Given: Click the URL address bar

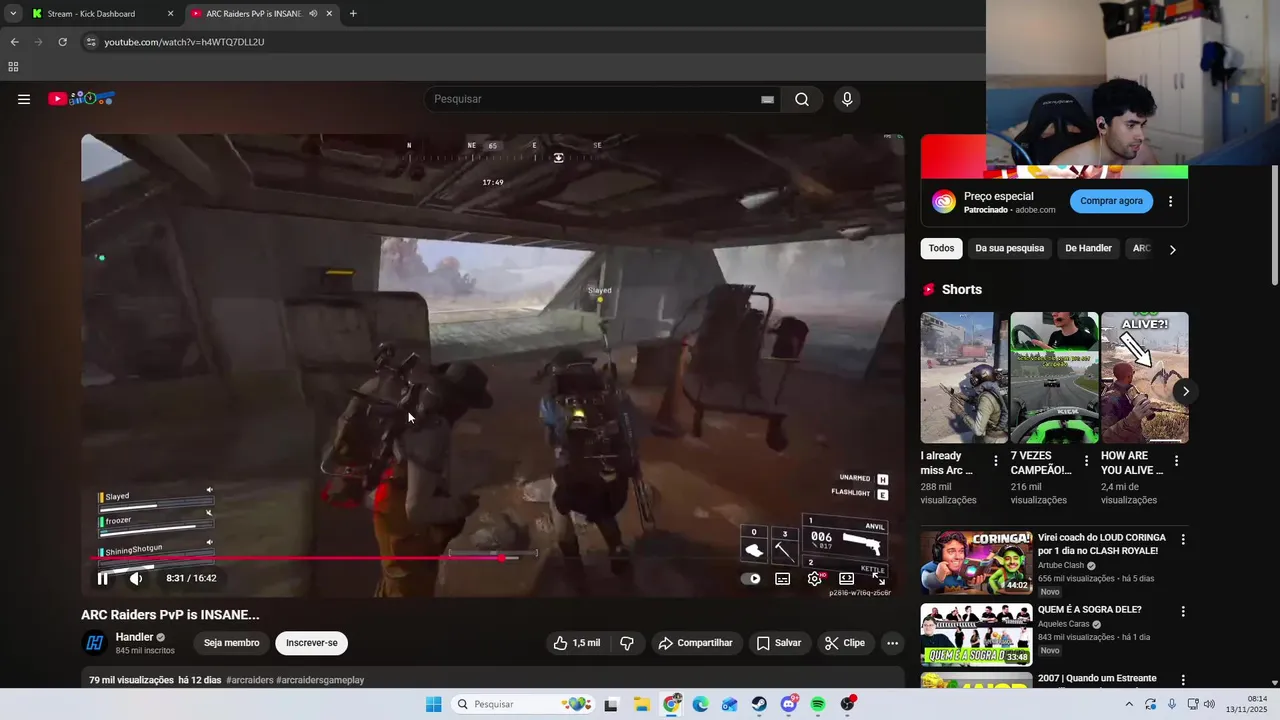Looking at the screenshot, I should pyautogui.click(x=530, y=42).
